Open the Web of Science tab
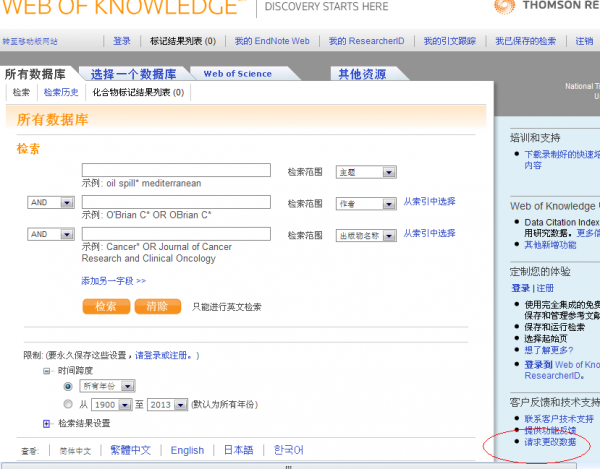Viewport: 600px width, 469px height. [238, 74]
